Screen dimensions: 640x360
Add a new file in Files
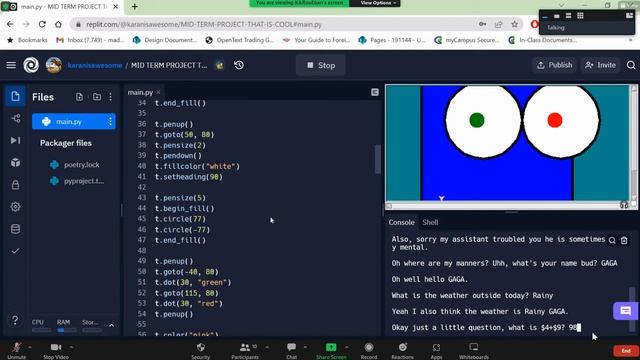coord(79,97)
